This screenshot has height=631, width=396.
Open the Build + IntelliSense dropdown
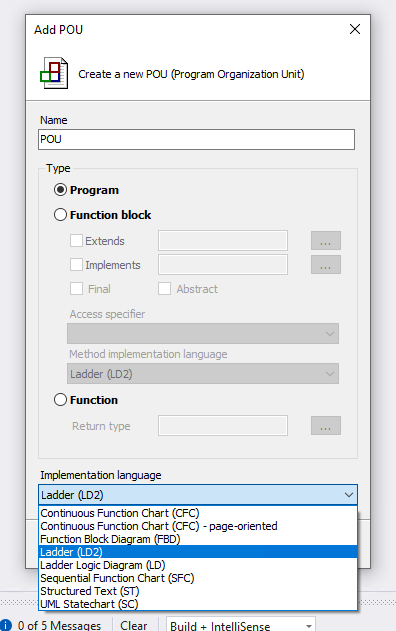tap(309, 626)
